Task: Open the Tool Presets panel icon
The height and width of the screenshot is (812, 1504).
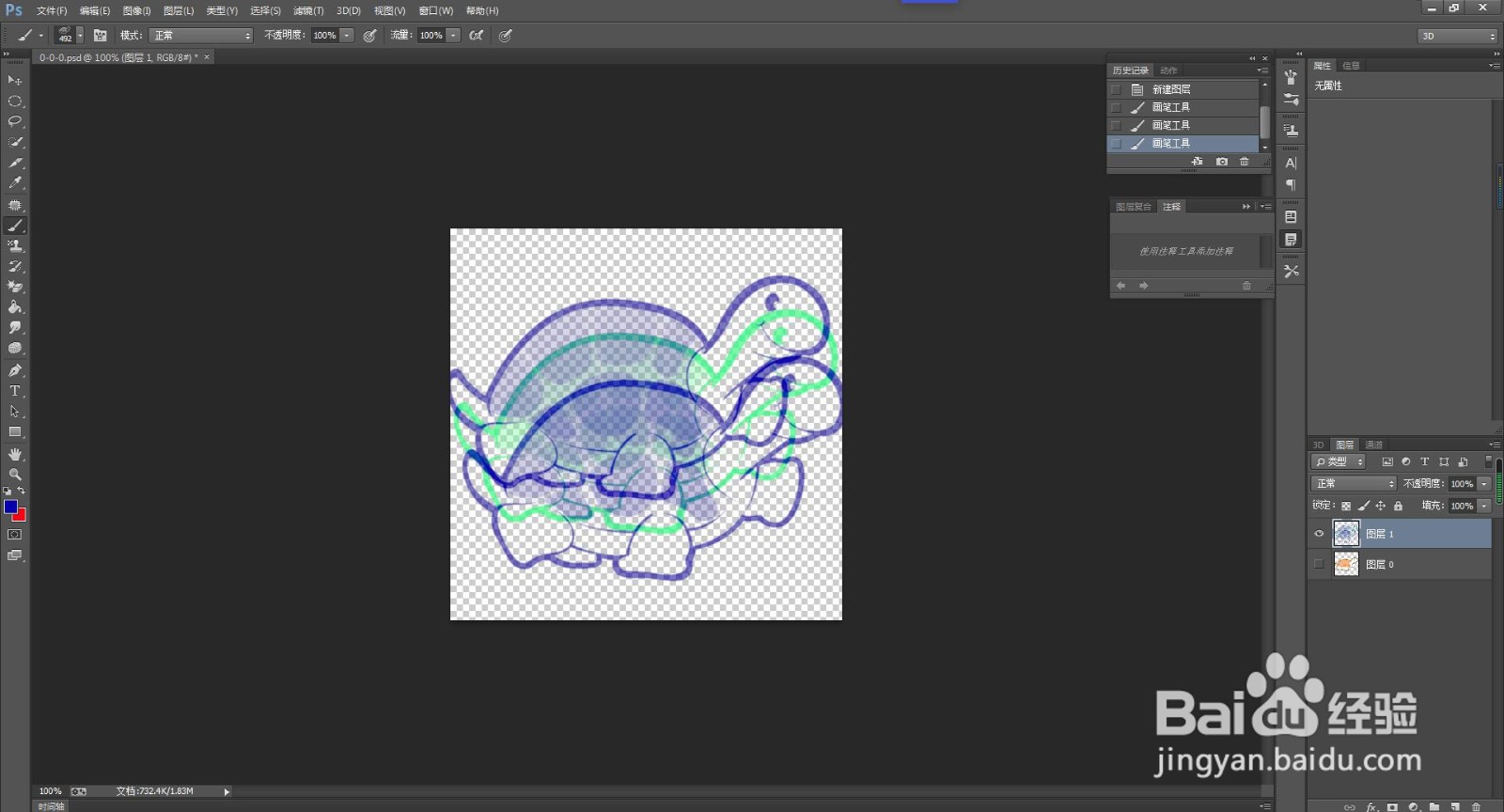Action: click(1291, 271)
